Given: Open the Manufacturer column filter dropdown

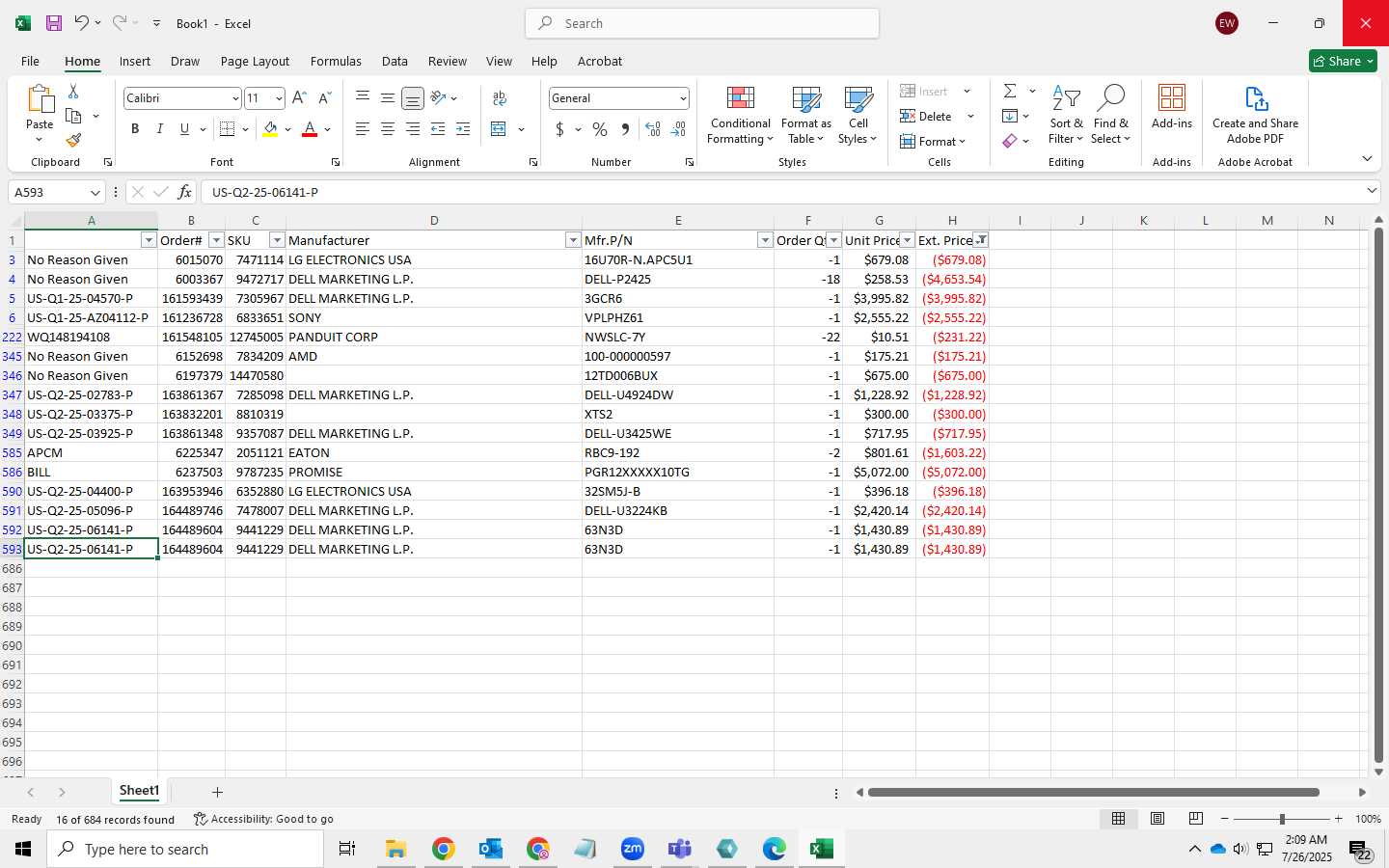Looking at the screenshot, I should 573,240.
